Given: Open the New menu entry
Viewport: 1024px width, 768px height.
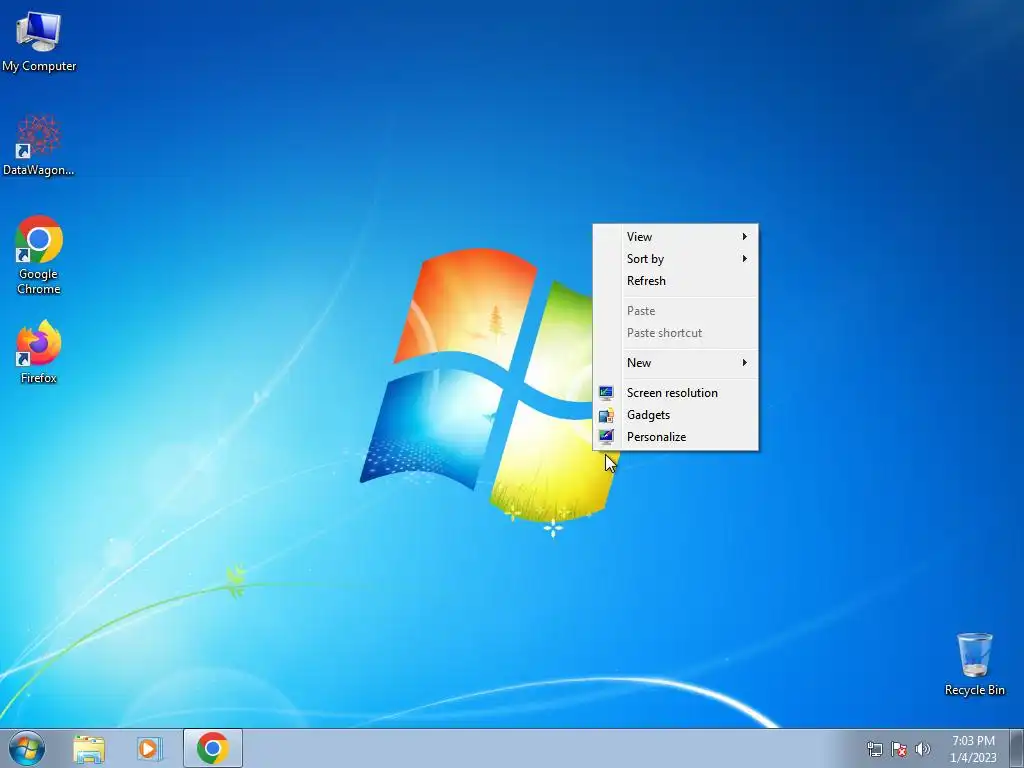Looking at the screenshot, I should (x=676, y=362).
